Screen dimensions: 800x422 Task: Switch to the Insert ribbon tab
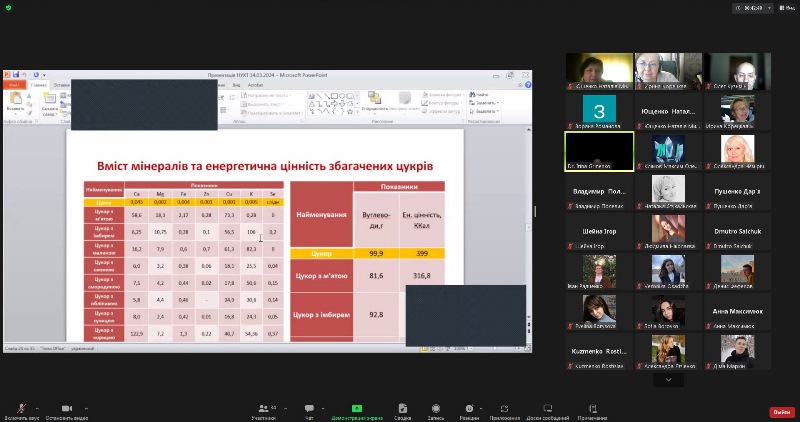coord(61,85)
